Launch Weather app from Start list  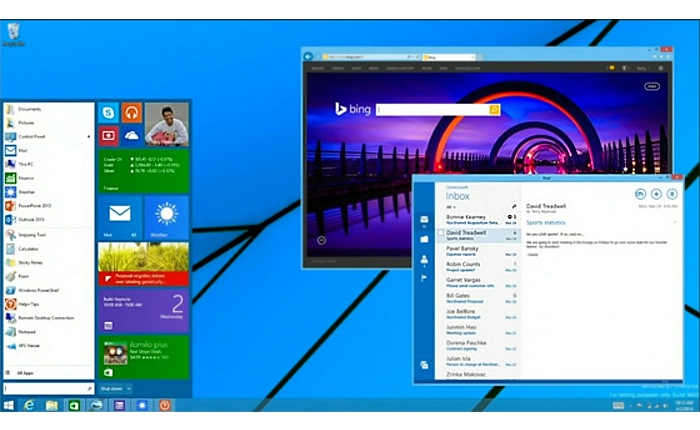pyautogui.click(x=26, y=192)
